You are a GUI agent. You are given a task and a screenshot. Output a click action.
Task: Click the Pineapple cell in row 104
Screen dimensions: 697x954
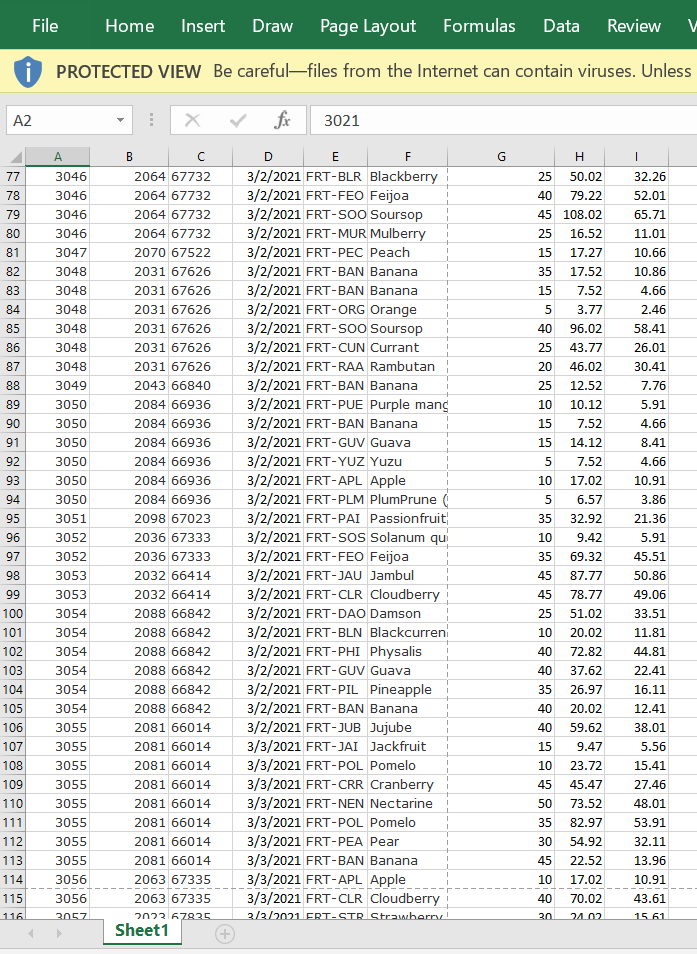[x=407, y=689]
